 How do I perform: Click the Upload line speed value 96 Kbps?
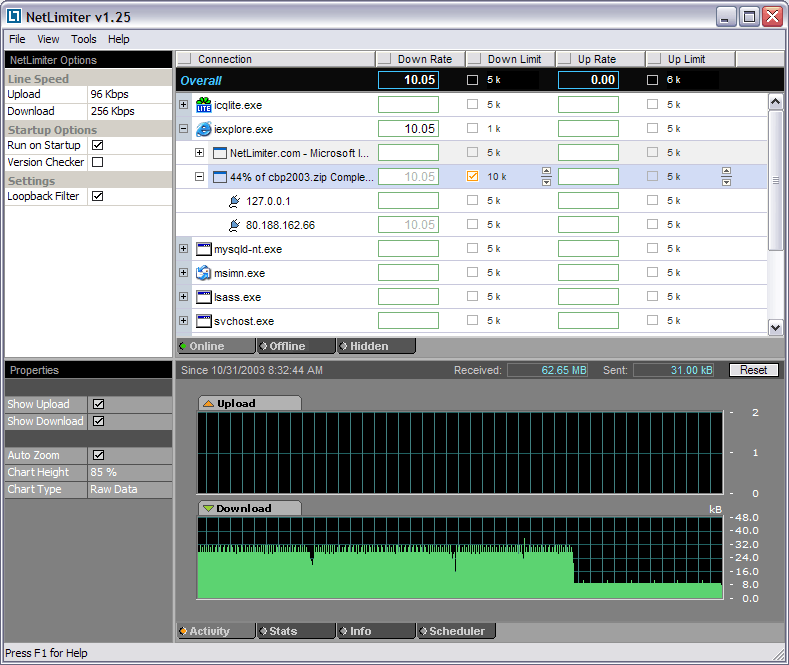(130, 95)
